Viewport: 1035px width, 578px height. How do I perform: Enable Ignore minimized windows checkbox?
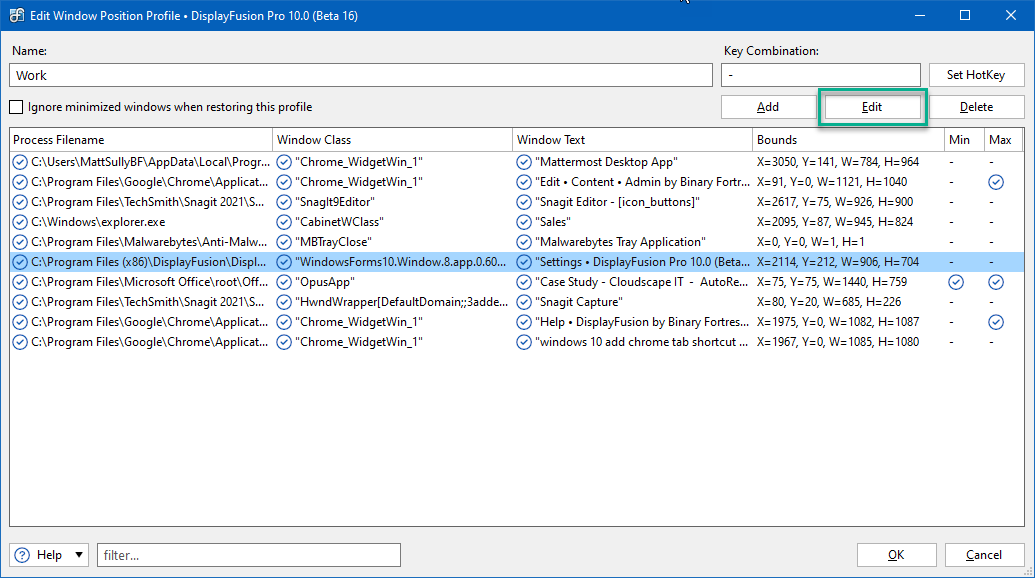coord(17,107)
